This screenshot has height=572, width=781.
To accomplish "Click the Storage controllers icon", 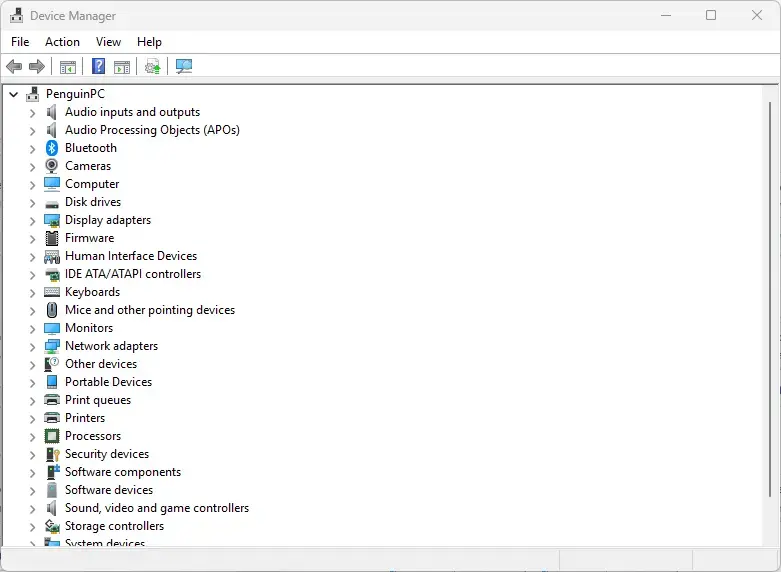I will (x=52, y=526).
